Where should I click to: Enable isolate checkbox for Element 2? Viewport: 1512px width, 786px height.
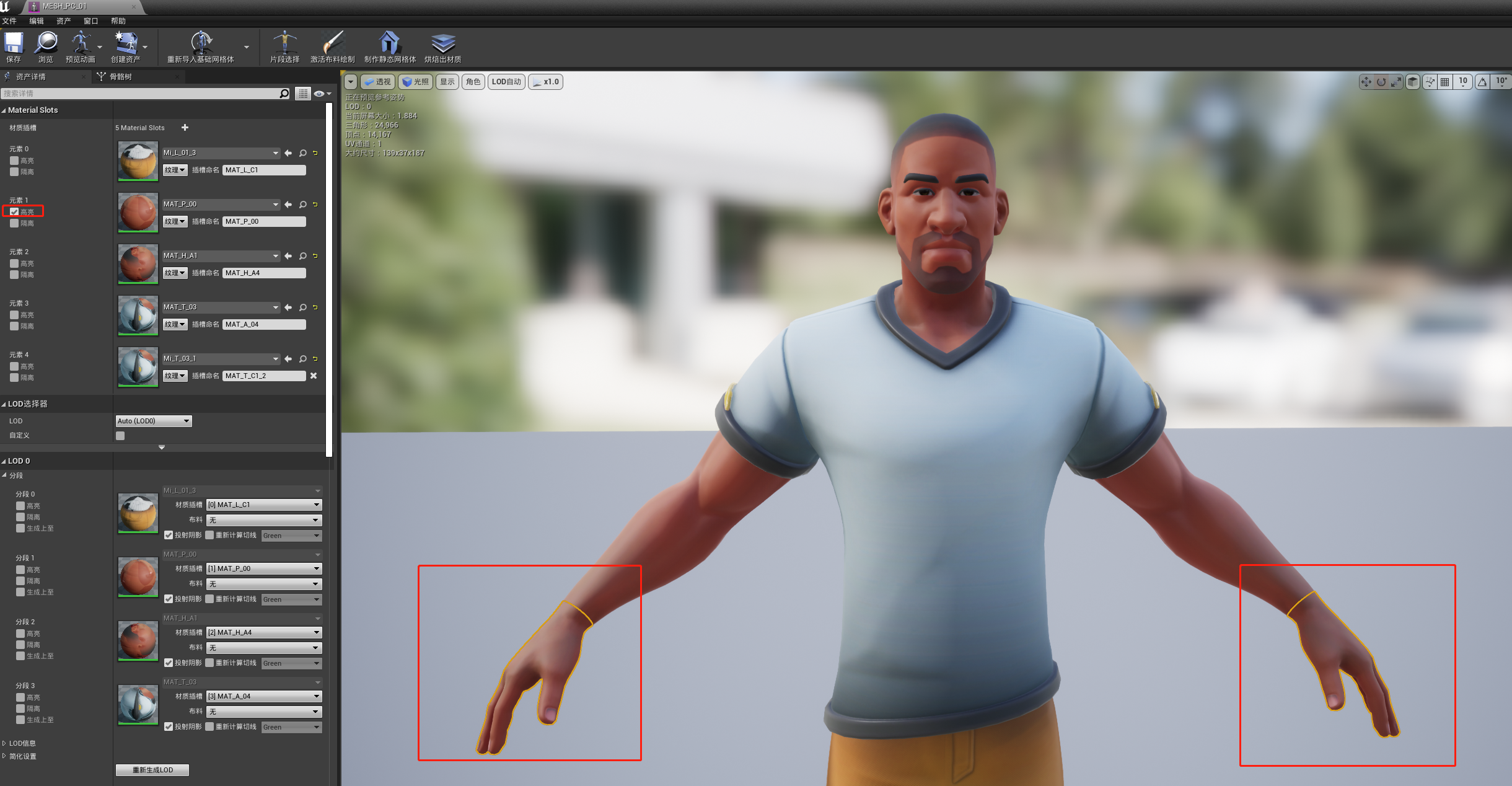coord(14,275)
